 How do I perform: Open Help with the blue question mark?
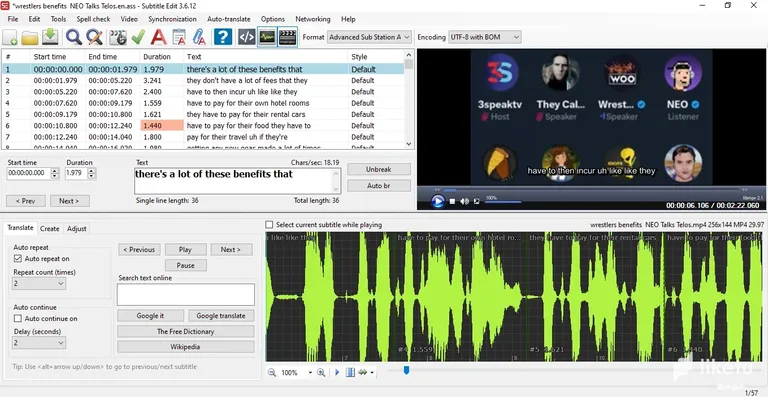(x=223, y=37)
